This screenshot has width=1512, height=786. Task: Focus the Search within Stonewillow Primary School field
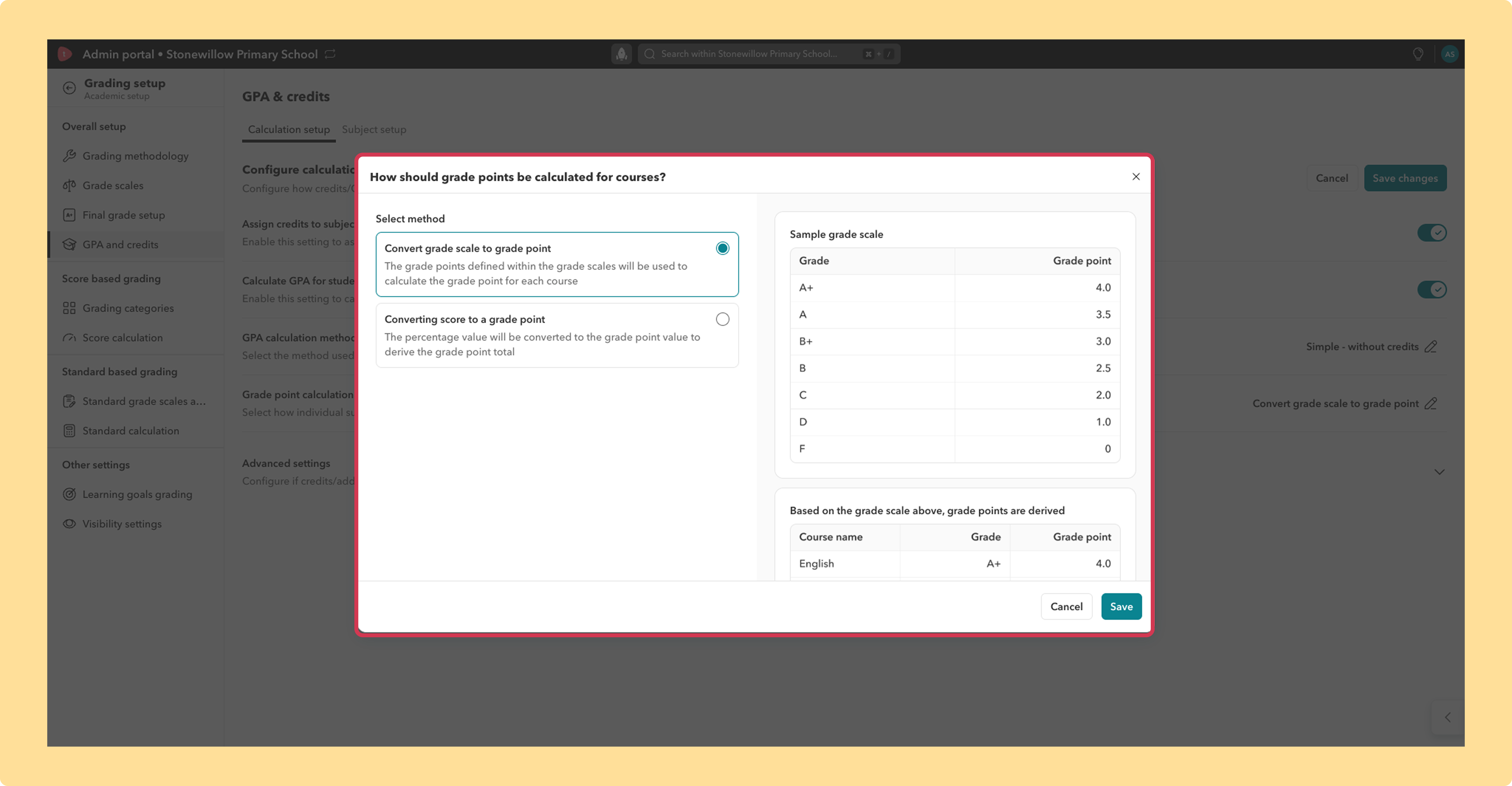coord(769,54)
